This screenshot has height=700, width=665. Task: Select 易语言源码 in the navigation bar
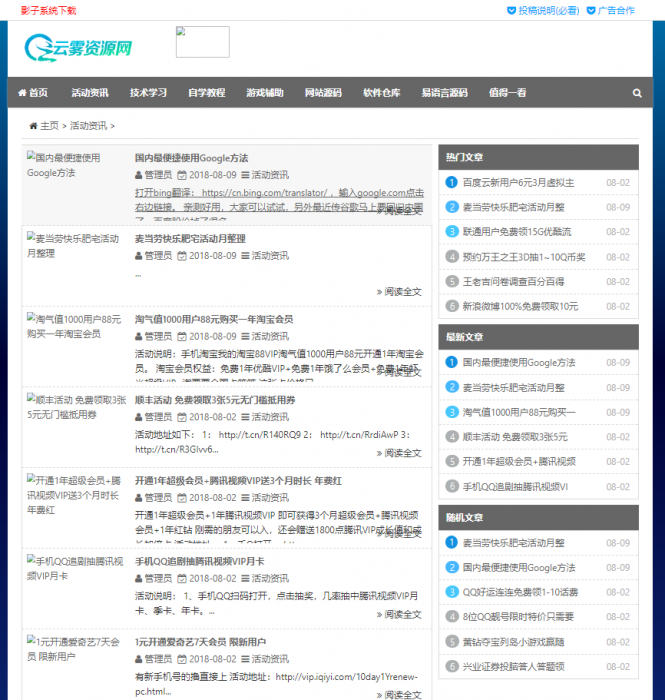coord(444,93)
